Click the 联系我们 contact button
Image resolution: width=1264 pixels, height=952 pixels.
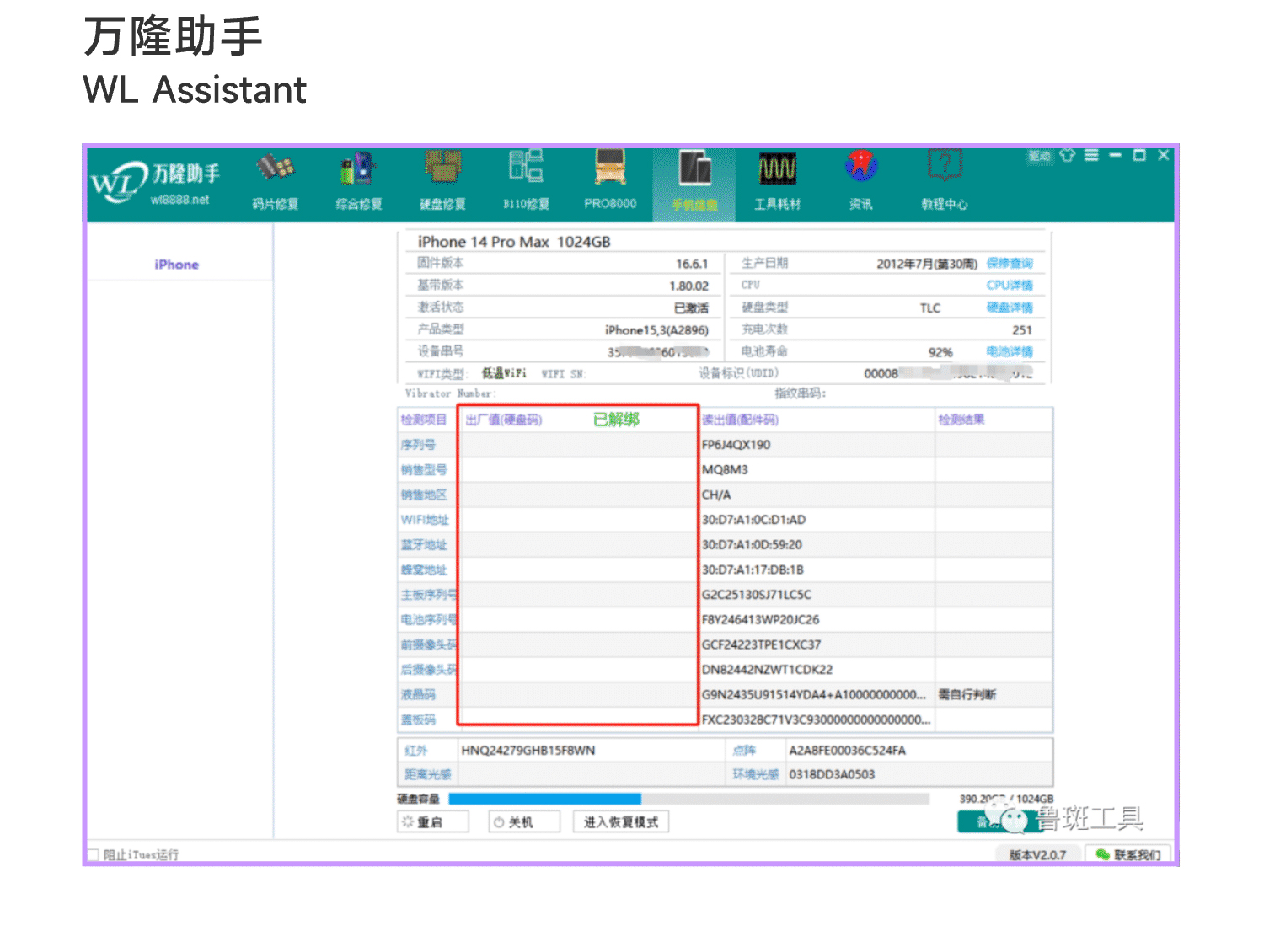(x=1128, y=854)
